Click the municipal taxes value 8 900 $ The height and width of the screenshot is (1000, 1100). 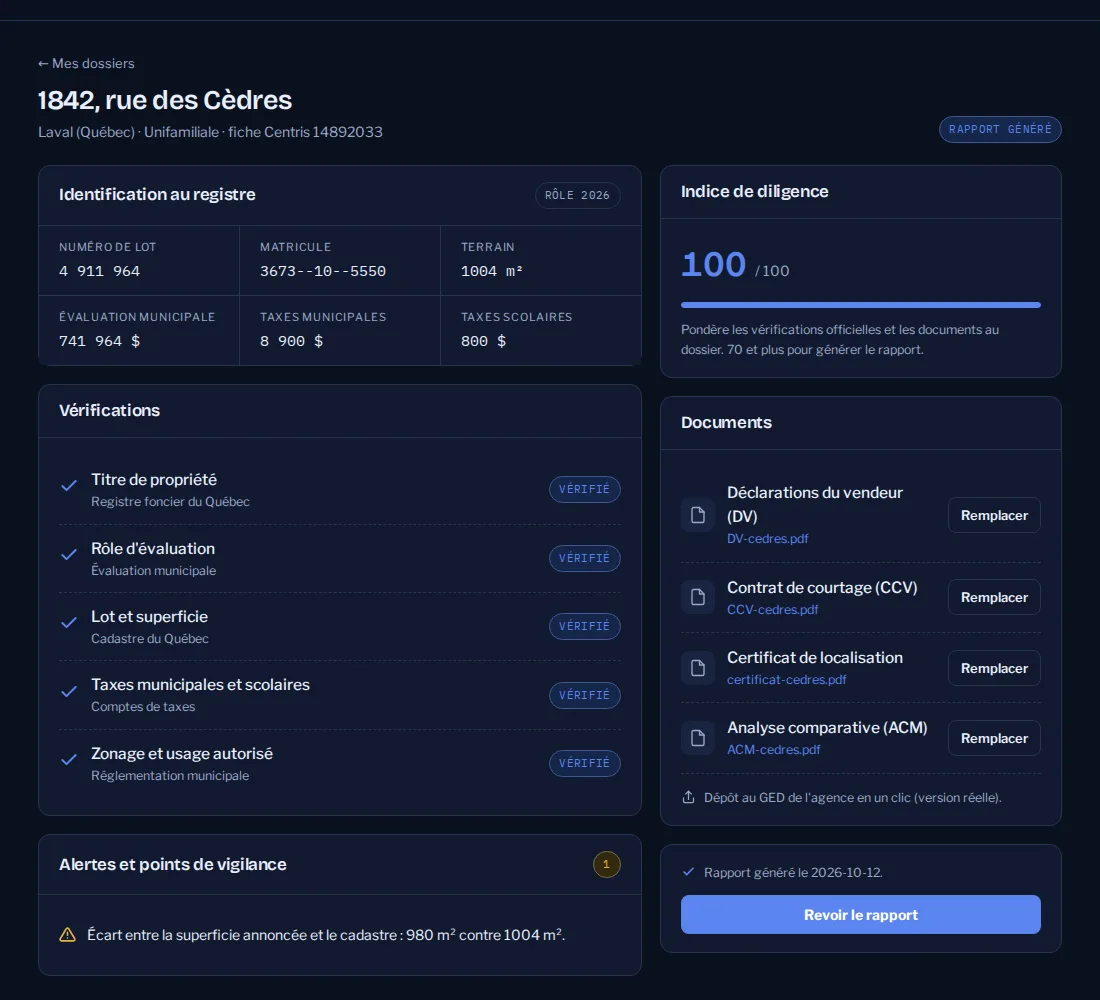(291, 341)
